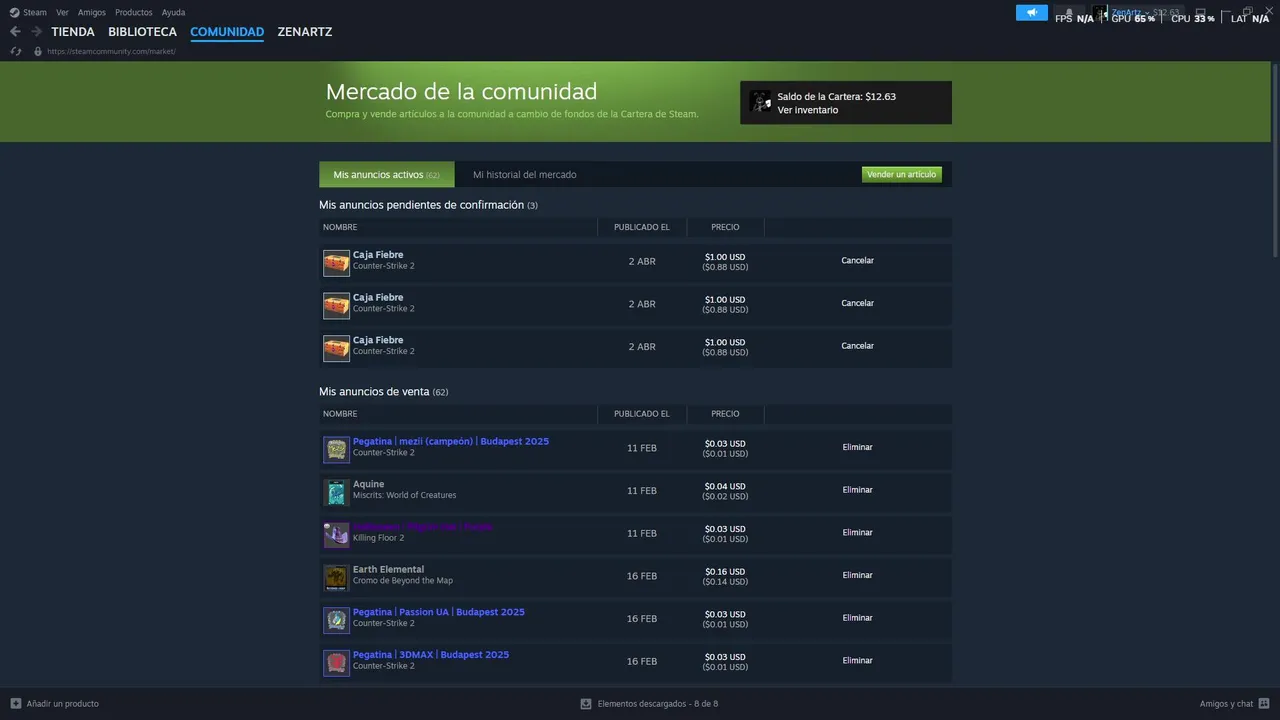
Task: Sort sale listings by NOMBRE column
Action: pyautogui.click(x=340, y=414)
